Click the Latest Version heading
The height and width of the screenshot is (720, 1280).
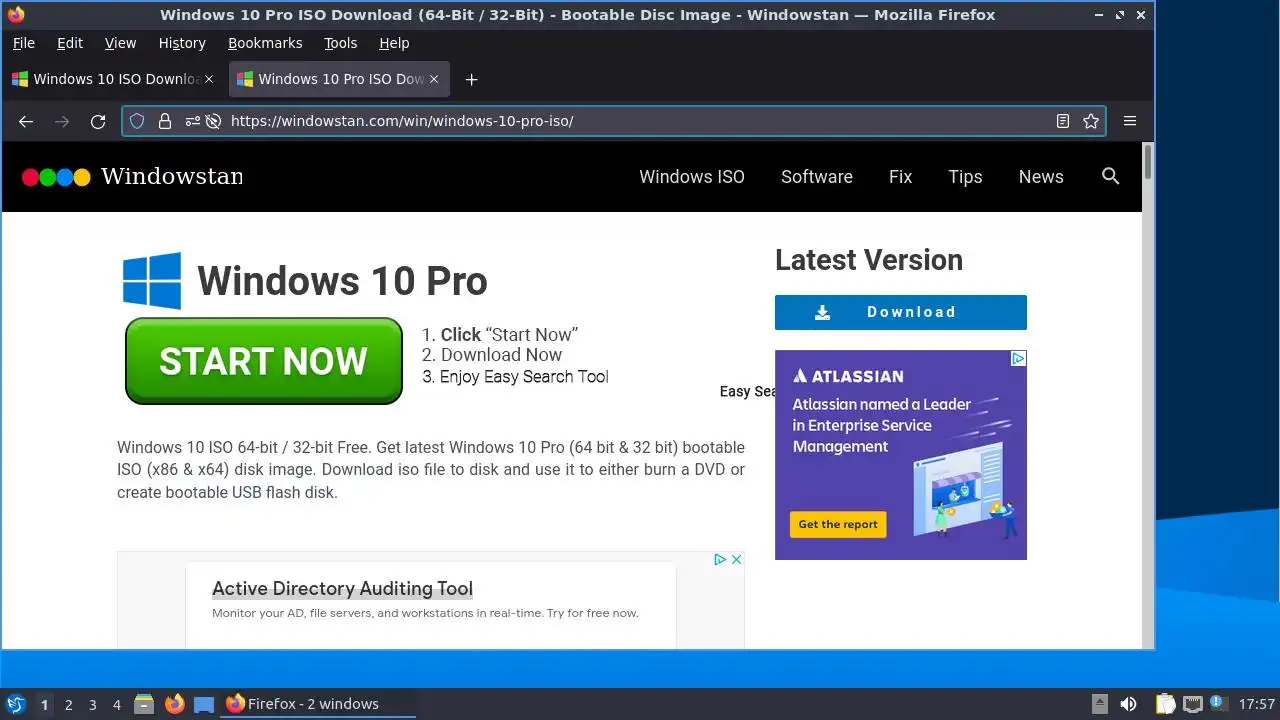click(869, 260)
